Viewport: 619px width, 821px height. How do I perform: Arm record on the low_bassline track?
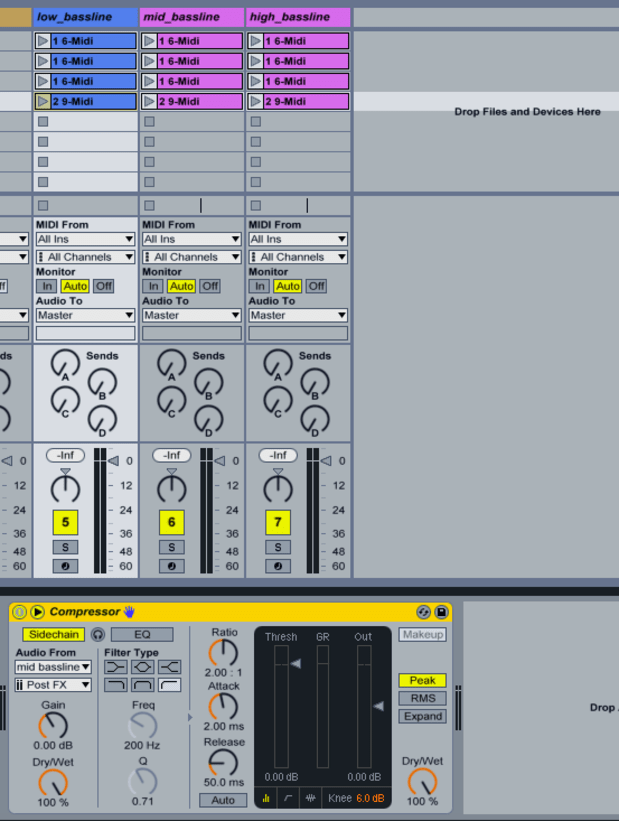point(65,566)
